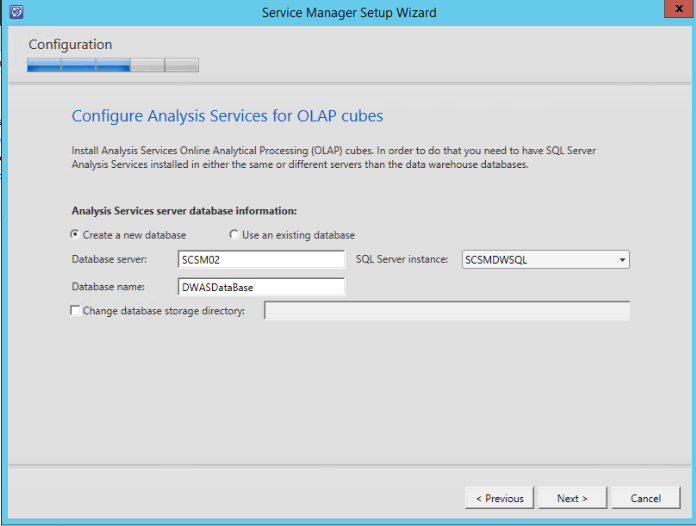Focus the Database name field with DWASDataBase
Image resolution: width=696 pixels, height=526 pixels.
pyautogui.click(x=260, y=287)
